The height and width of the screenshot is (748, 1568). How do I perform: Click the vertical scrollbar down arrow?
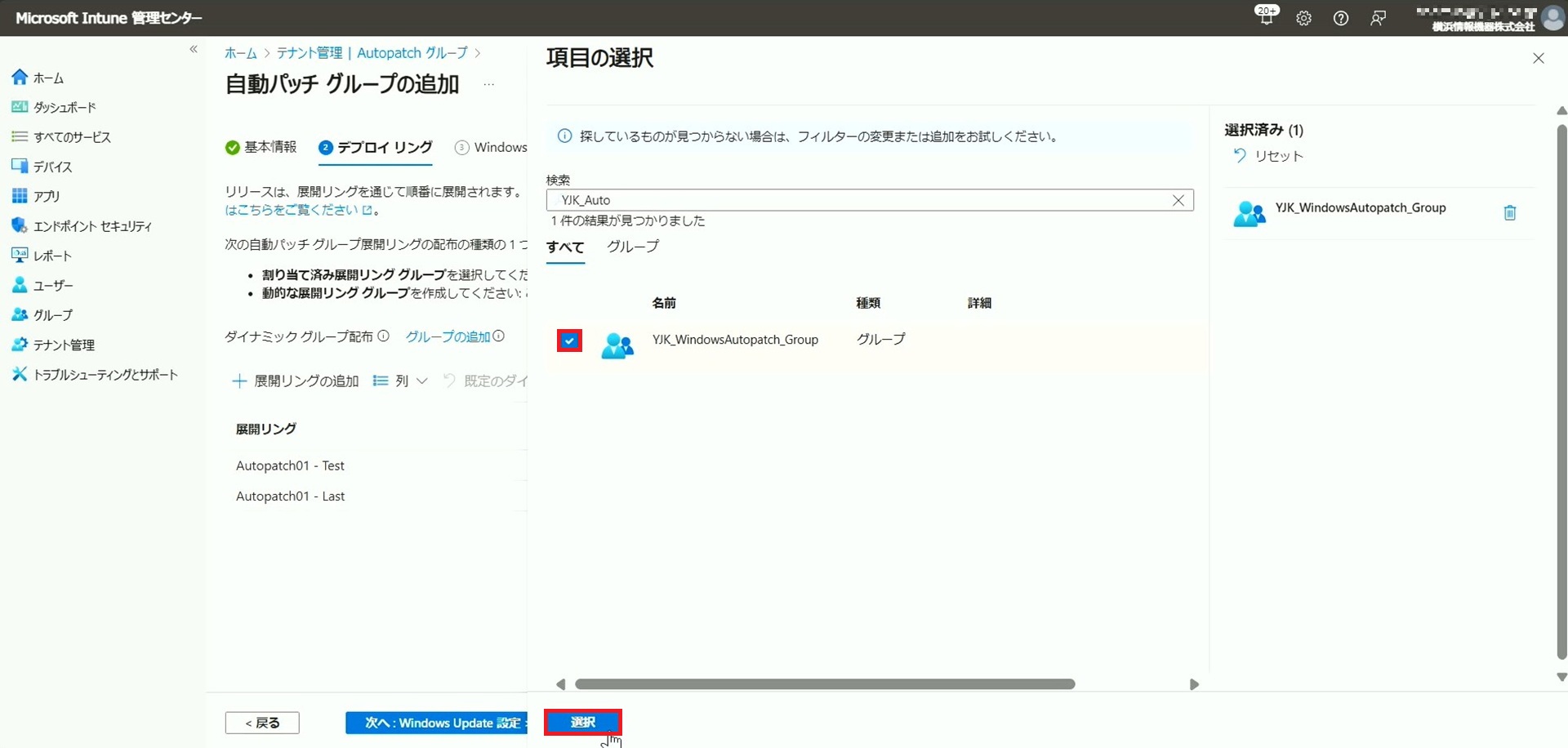[x=1561, y=677]
